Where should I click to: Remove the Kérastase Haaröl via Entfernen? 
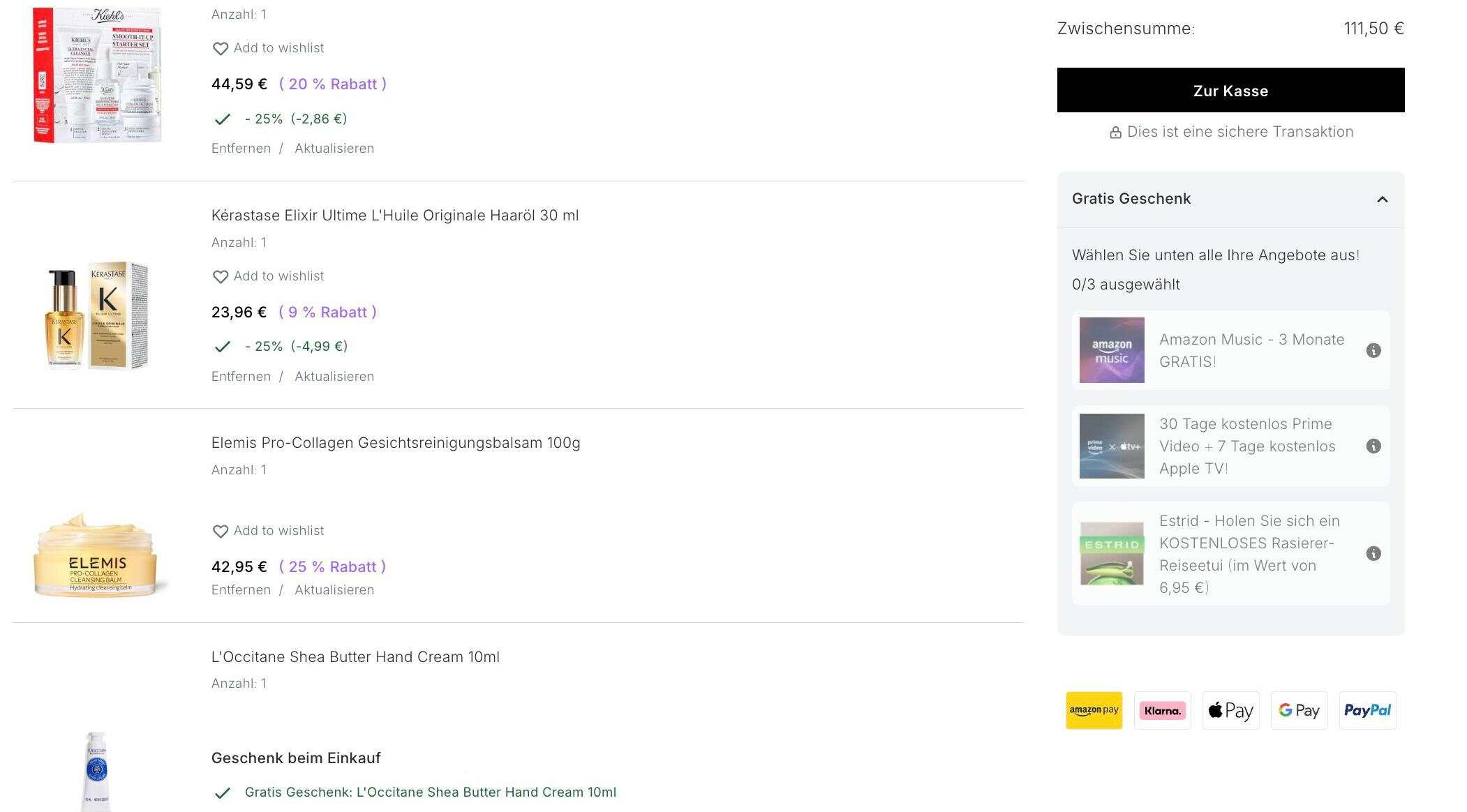pyautogui.click(x=241, y=376)
